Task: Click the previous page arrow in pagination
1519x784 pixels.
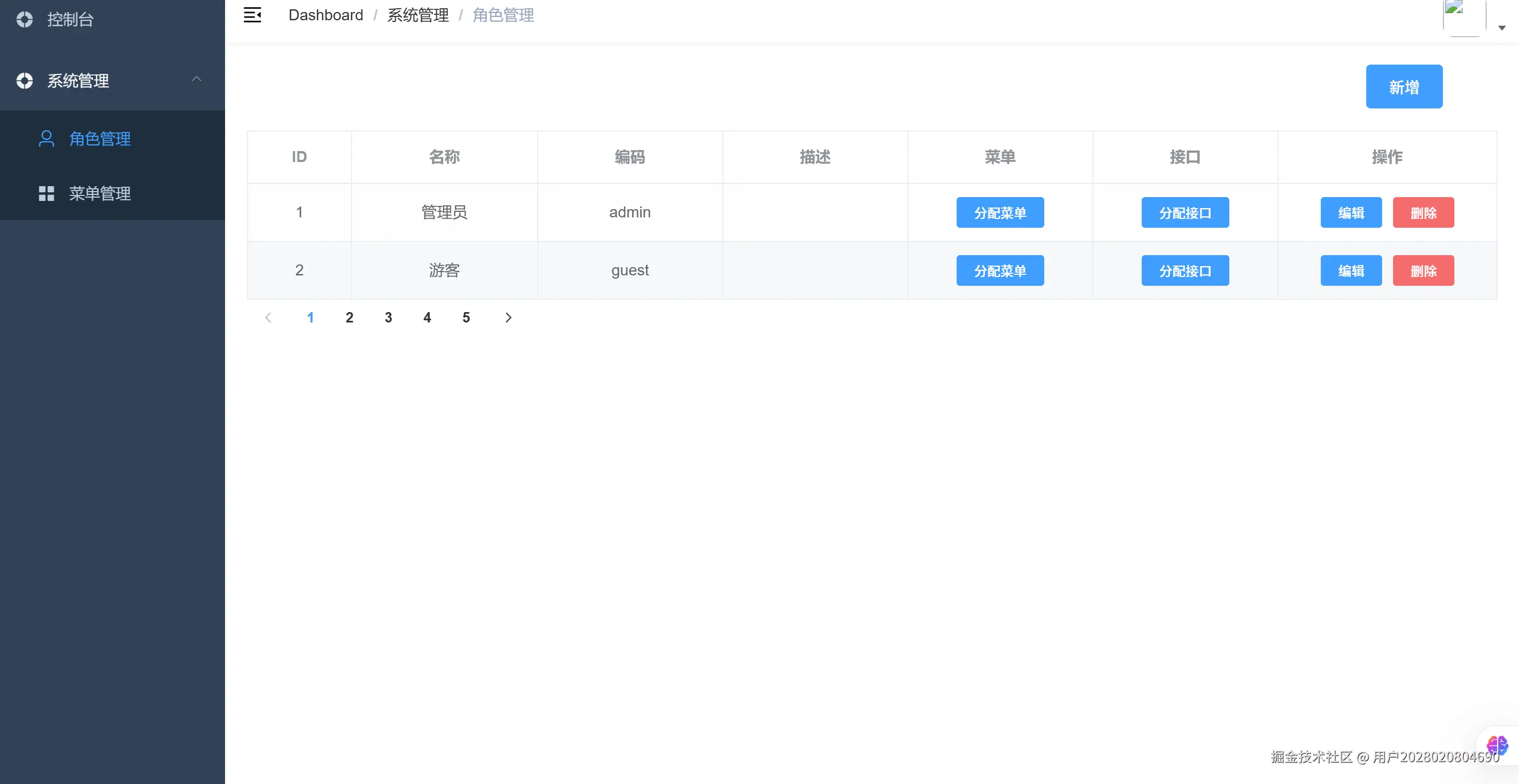Action: pyautogui.click(x=268, y=318)
